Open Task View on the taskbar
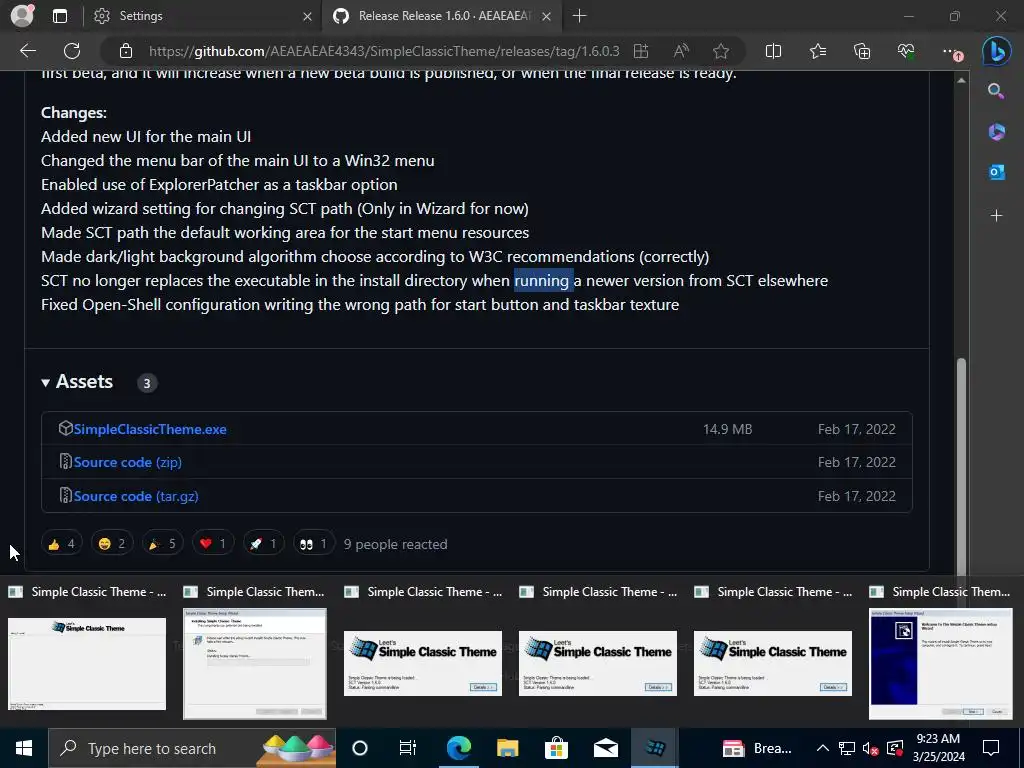This screenshot has height=768, width=1024. pyautogui.click(x=408, y=748)
